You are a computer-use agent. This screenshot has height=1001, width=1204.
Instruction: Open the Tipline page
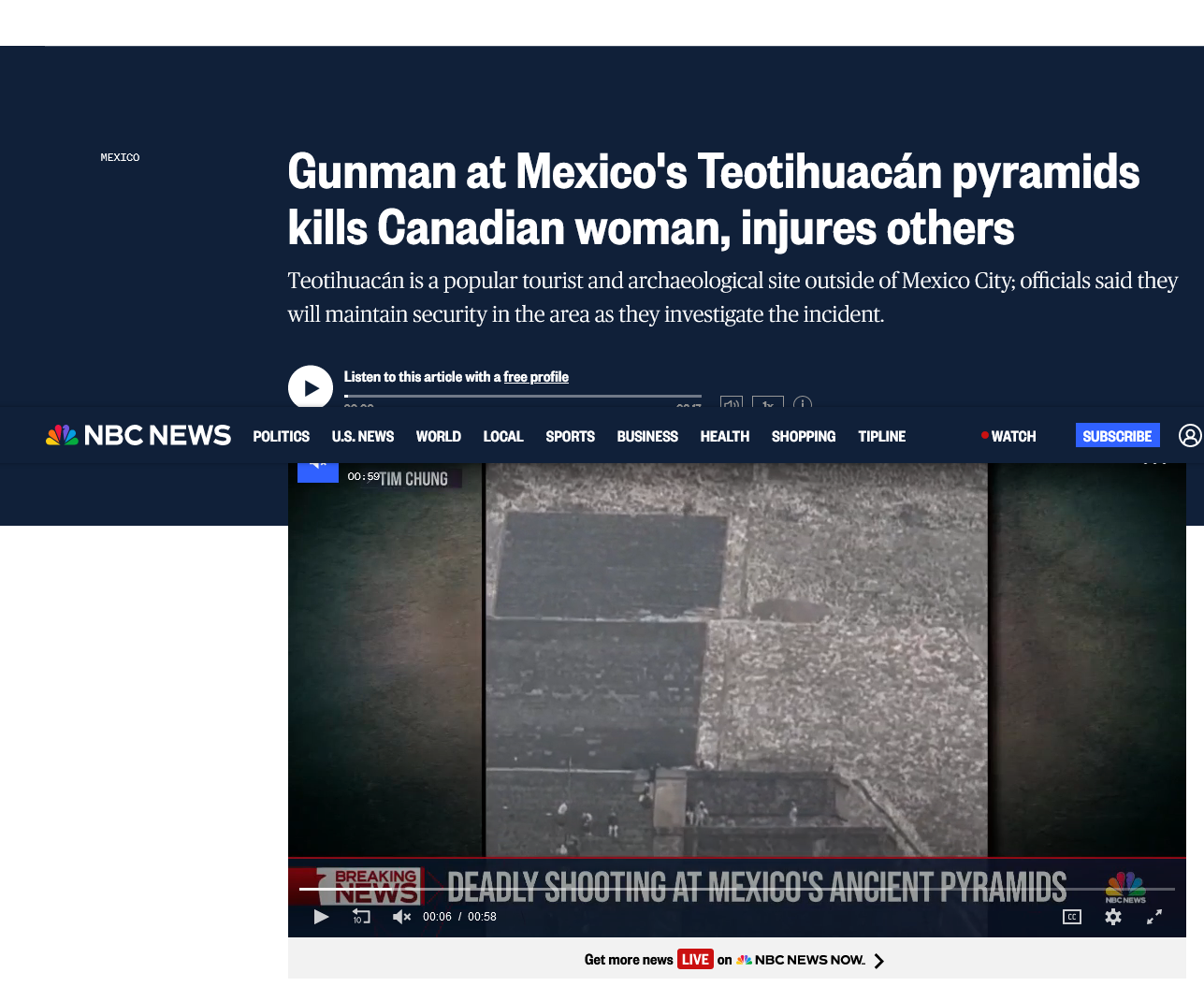882,437
